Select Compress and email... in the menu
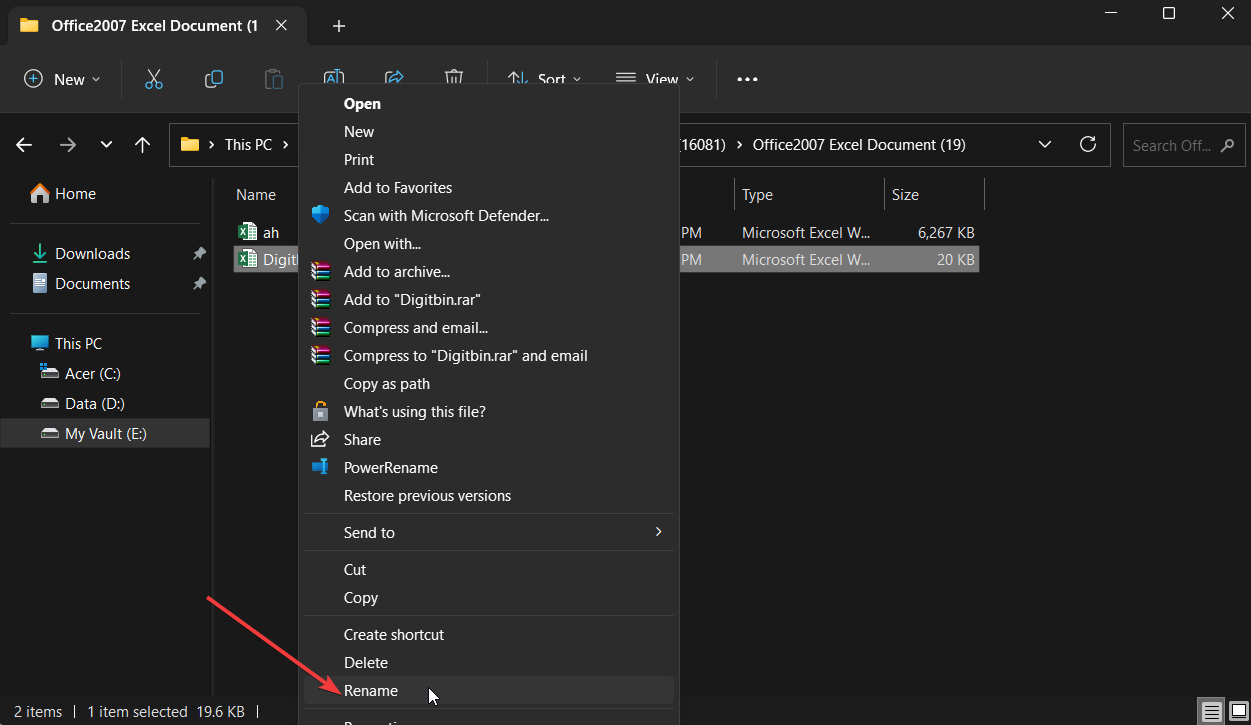The height and width of the screenshot is (725, 1251). click(x=489, y=327)
